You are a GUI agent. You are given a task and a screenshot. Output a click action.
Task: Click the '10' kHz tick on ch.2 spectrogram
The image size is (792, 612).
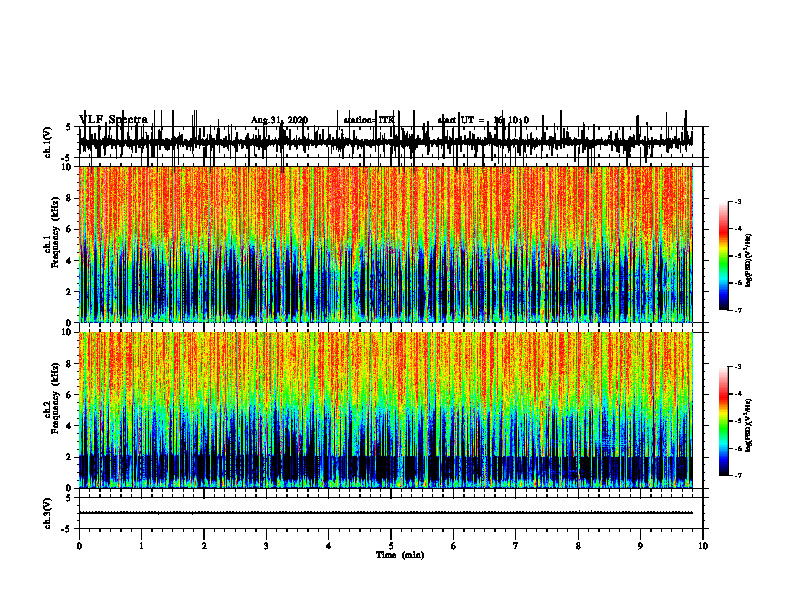69,332
